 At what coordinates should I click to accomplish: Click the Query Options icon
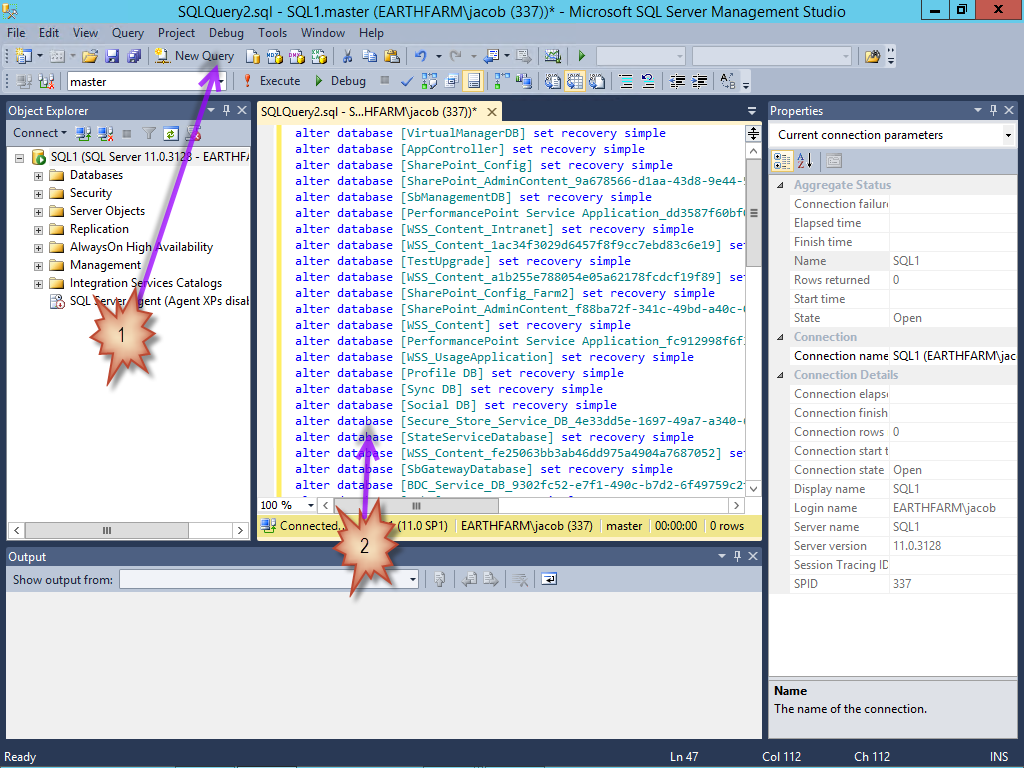point(451,82)
